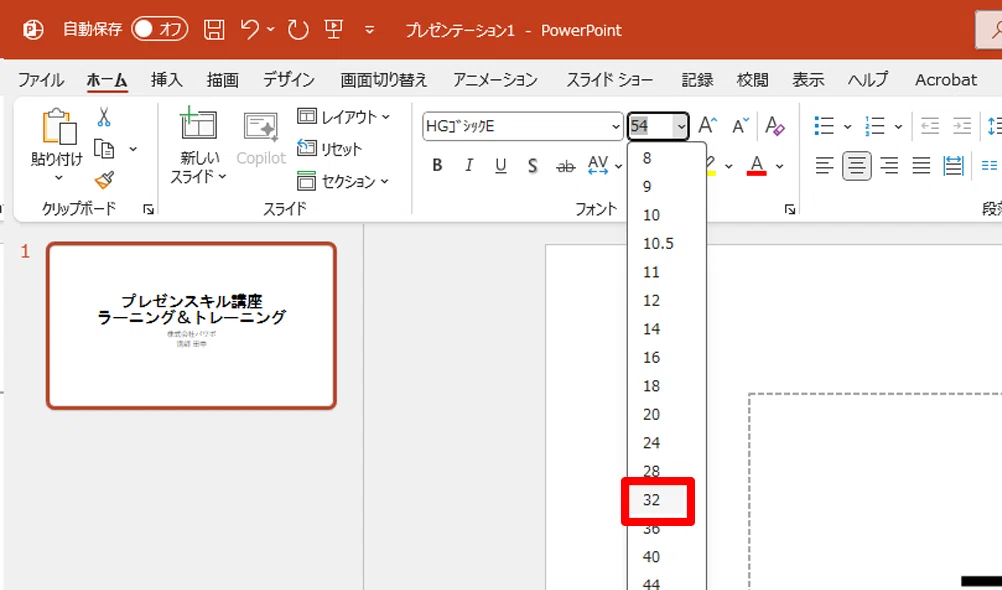Image resolution: width=1002 pixels, height=590 pixels.
Task: Open character spacing AV menu
Action: [x=604, y=166]
